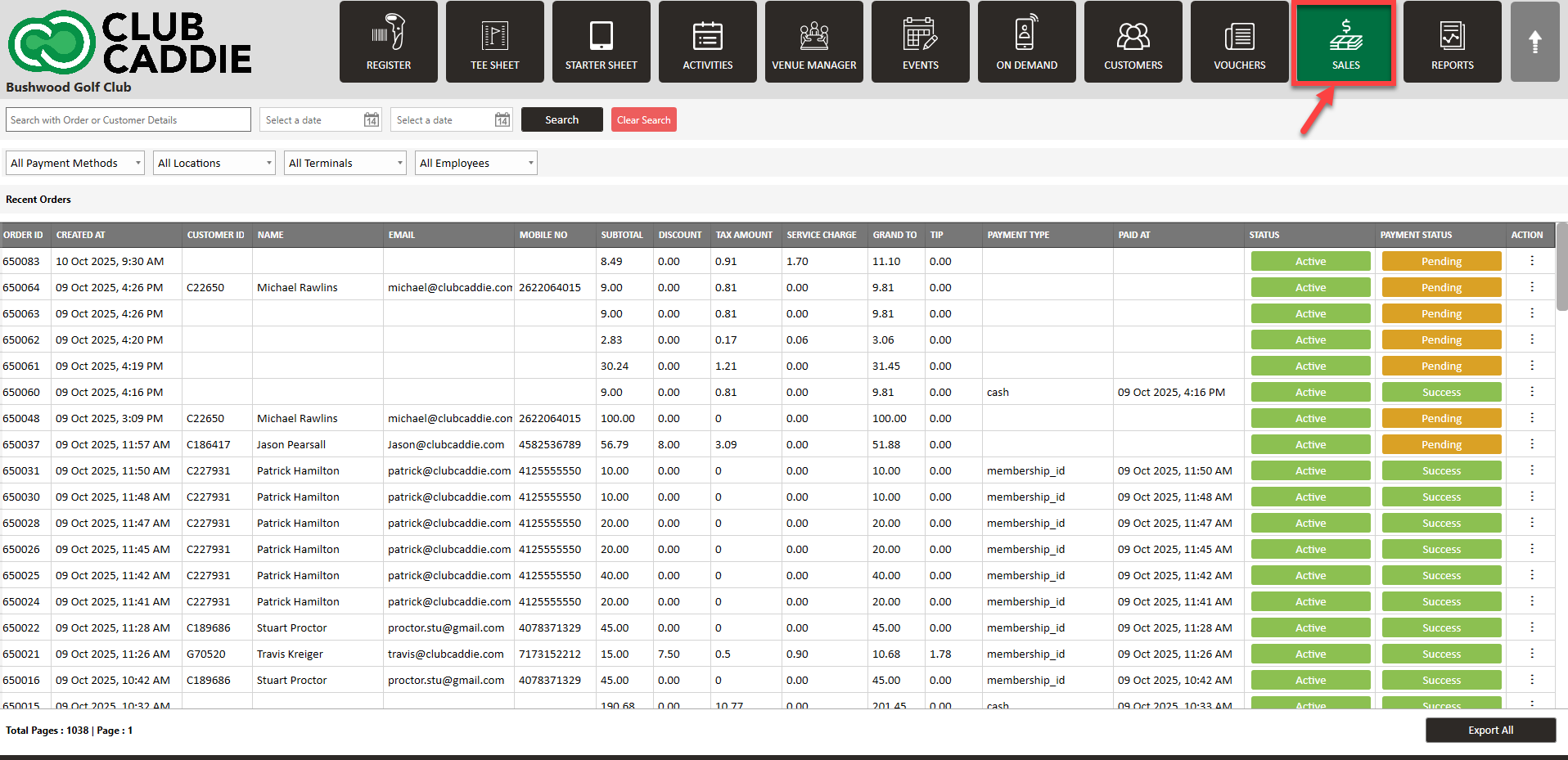Focus the order or customer search field
1568x760 pixels.
[128, 120]
